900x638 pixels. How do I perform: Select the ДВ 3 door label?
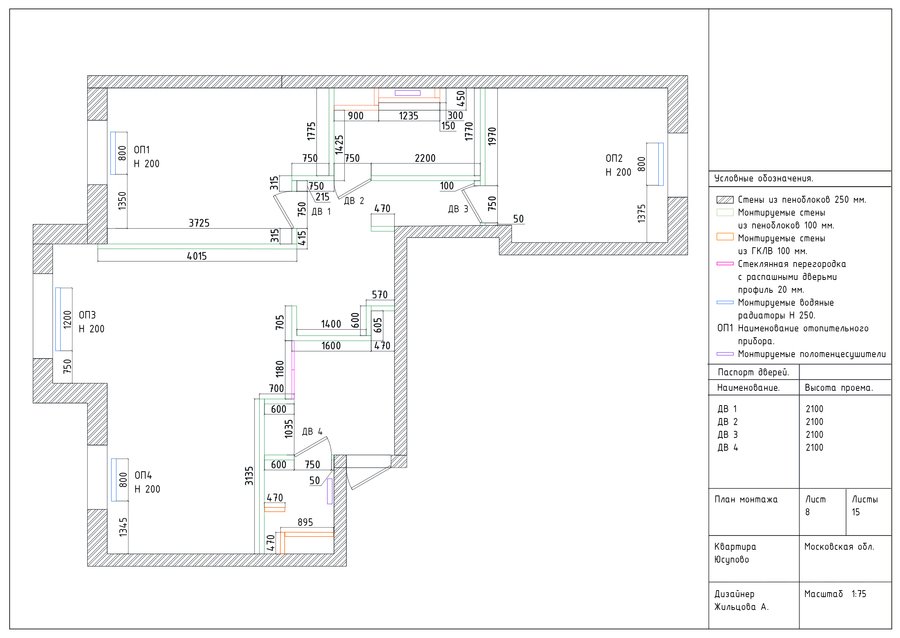tap(458, 209)
